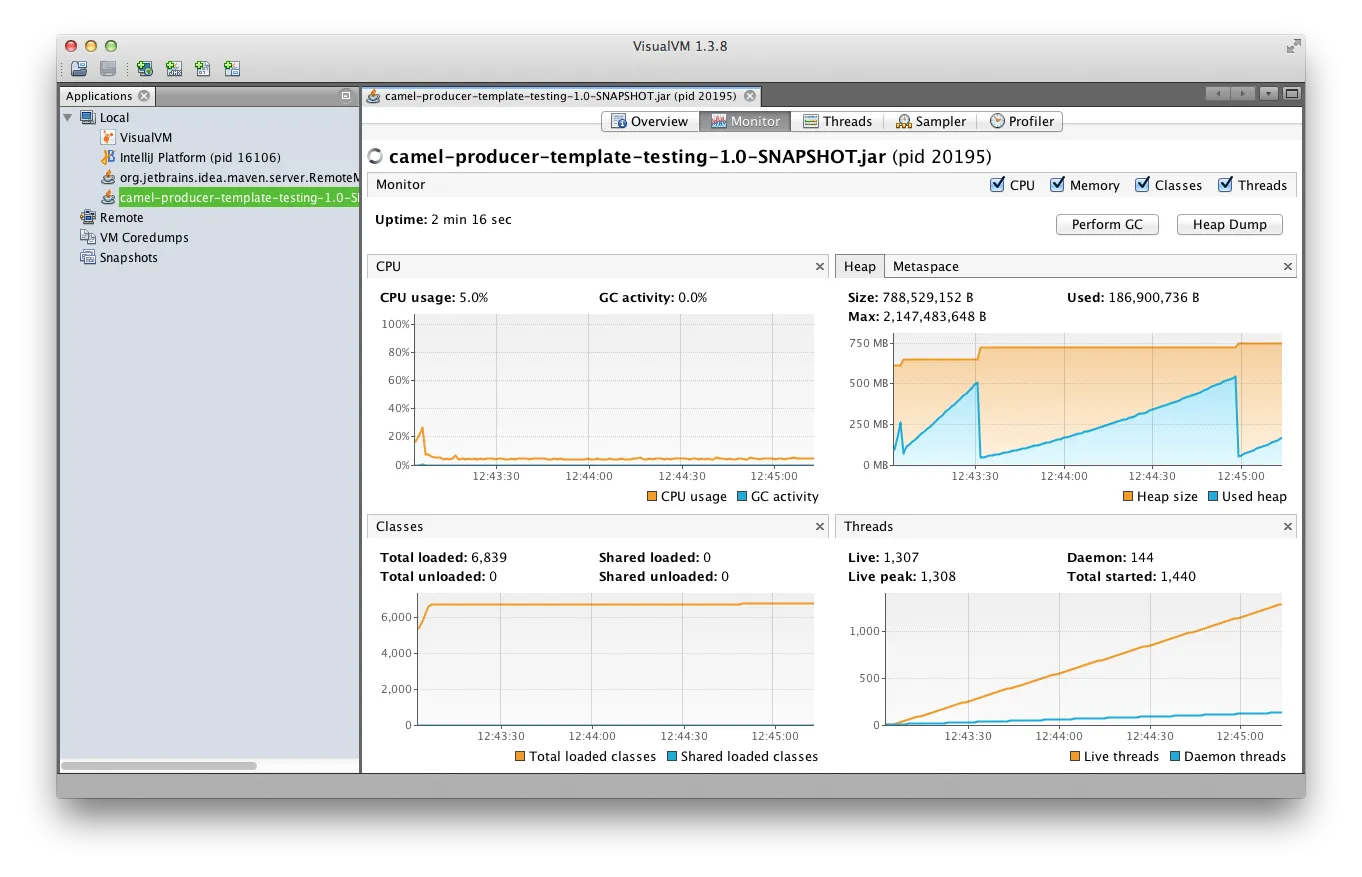Click the heap Used value 186,900,736 B
Image resolution: width=1362 pixels, height=877 pixels.
(x=1154, y=298)
